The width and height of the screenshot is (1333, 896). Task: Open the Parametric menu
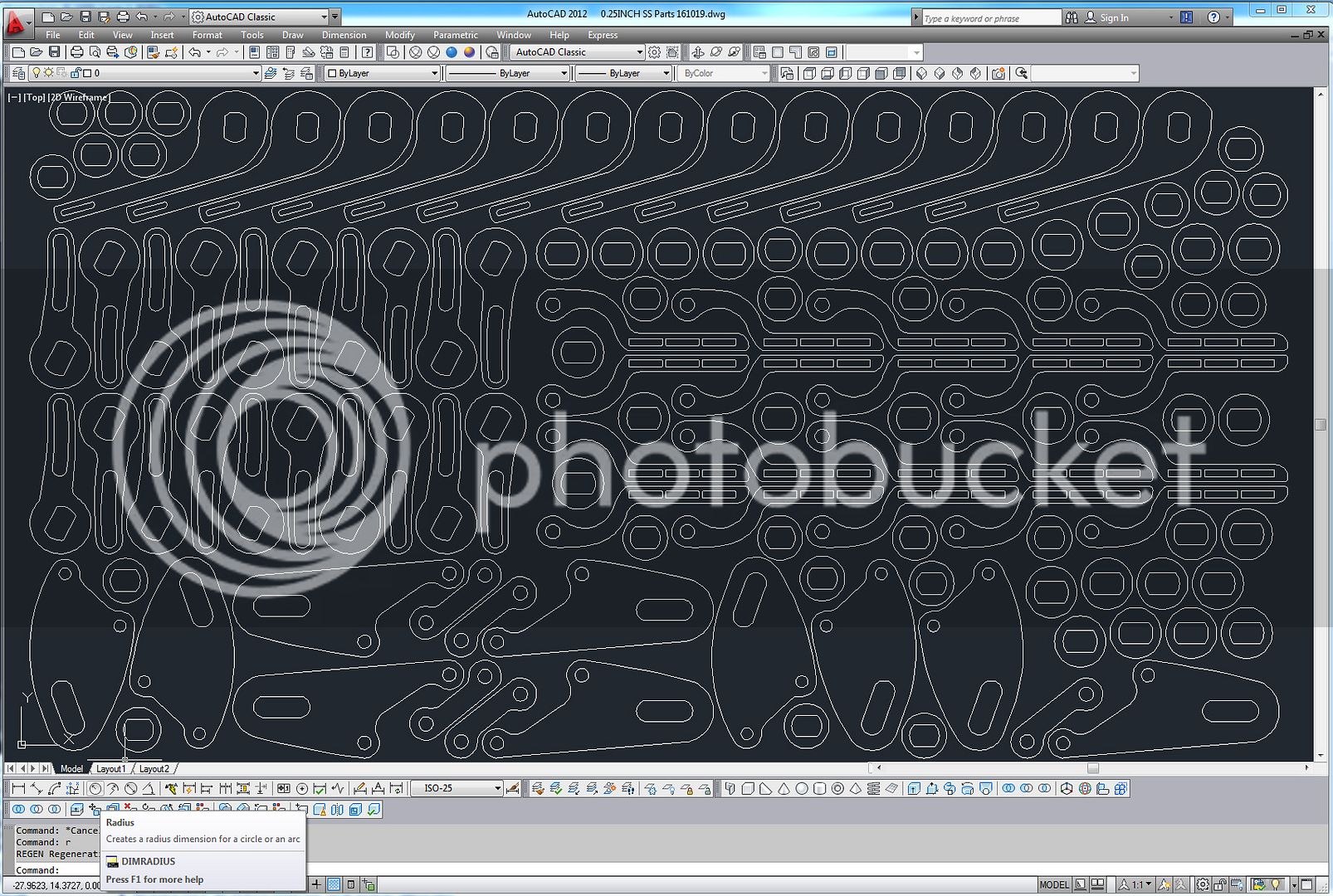tap(455, 35)
